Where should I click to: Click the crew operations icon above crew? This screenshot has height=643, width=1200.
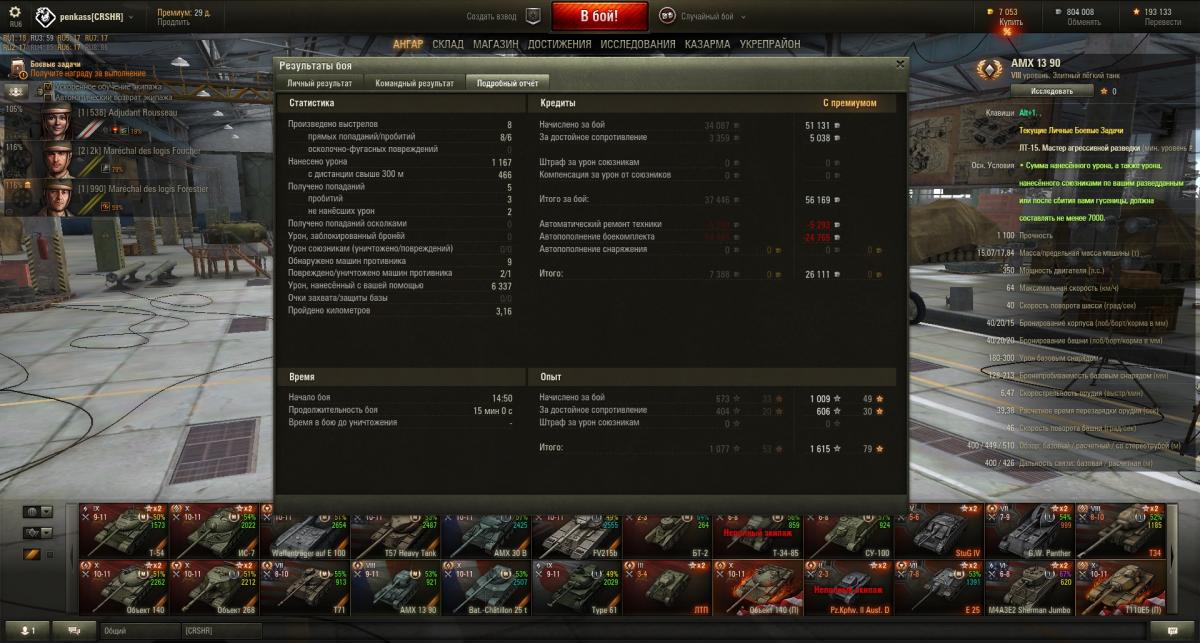[x=18, y=91]
